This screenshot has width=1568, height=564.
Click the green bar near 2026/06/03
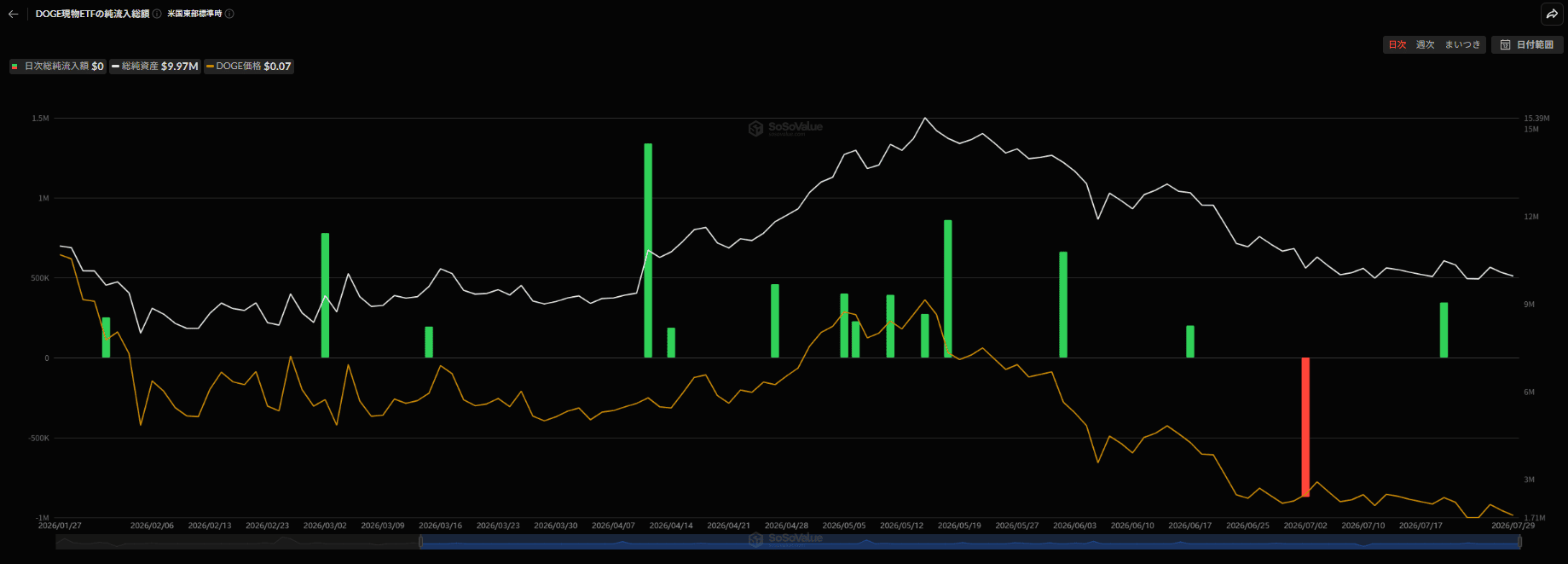point(1063,305)
